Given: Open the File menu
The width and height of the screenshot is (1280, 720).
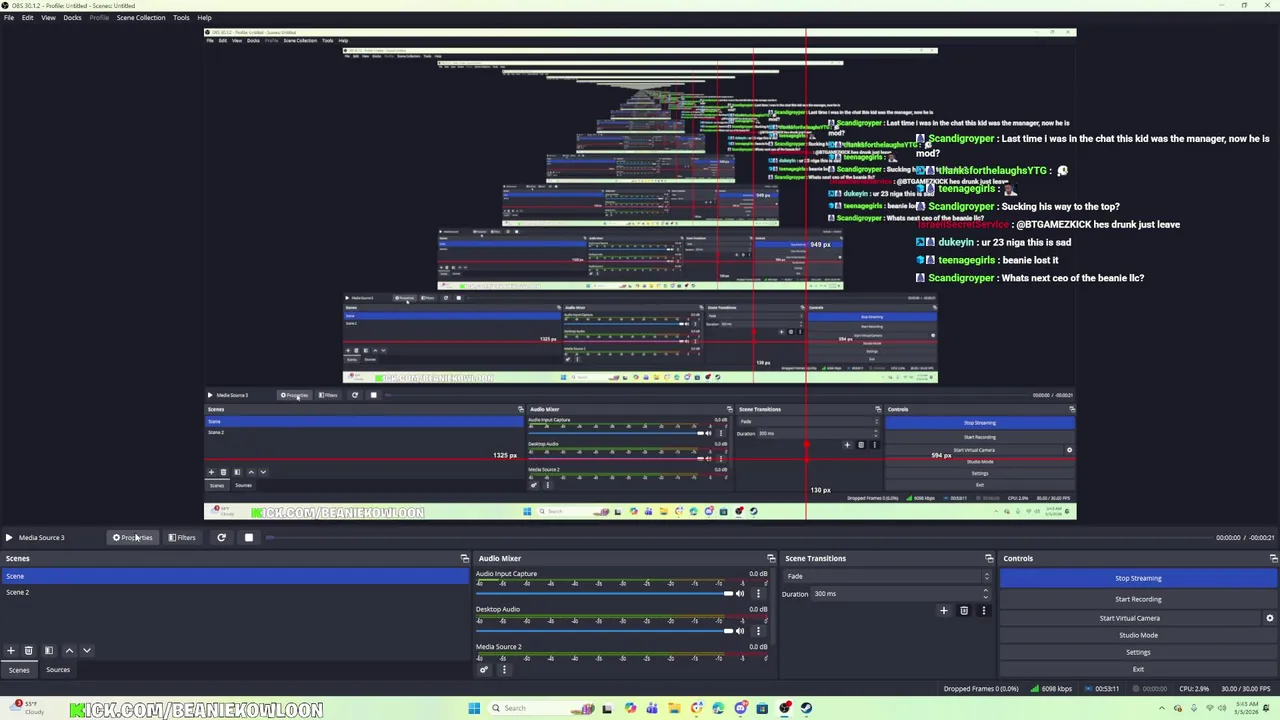Looking at the screenshot, I should point(8,18).
